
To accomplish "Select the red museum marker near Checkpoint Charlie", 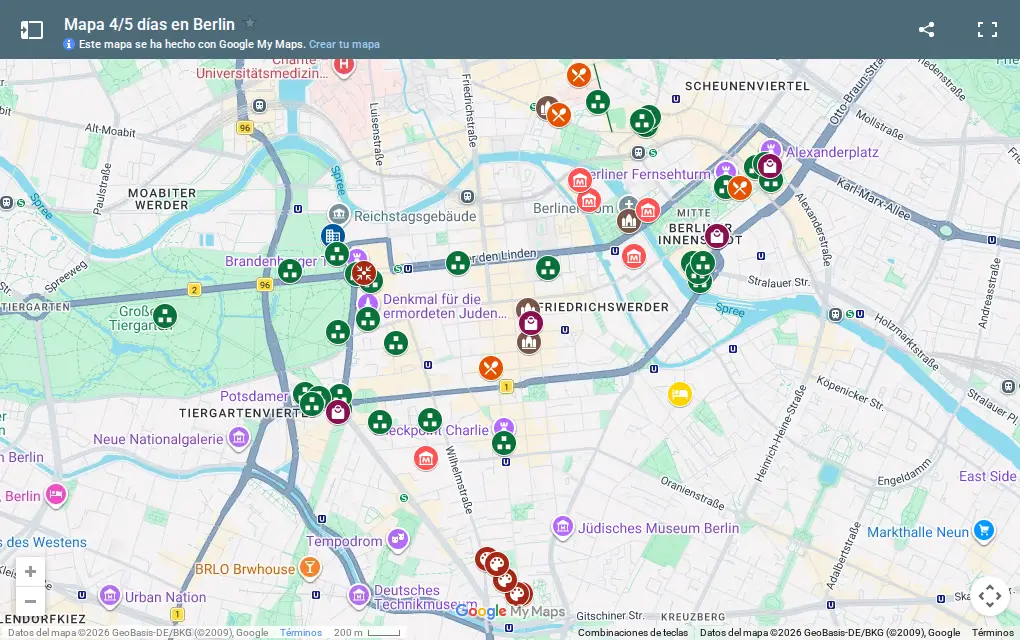I will click(426, 459).
